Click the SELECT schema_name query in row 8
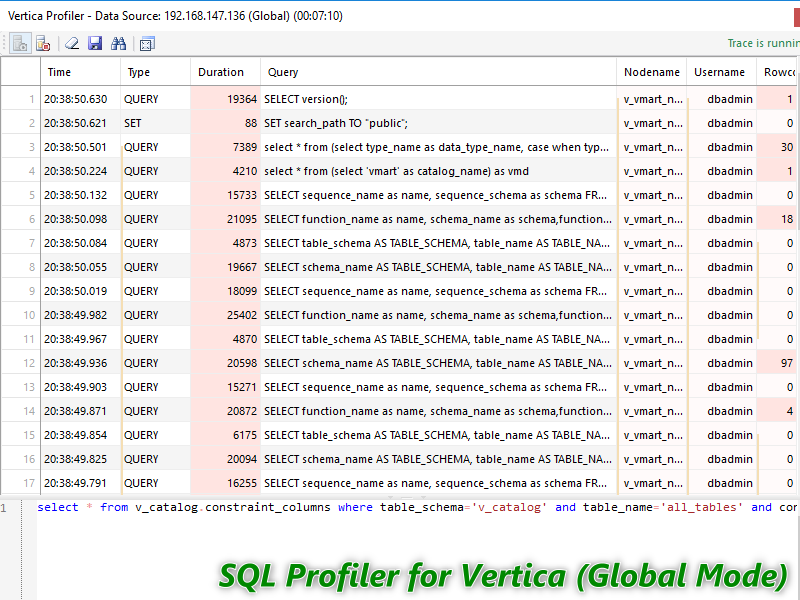The height and width of the screenshot is (600, 800). pos(439,267)
